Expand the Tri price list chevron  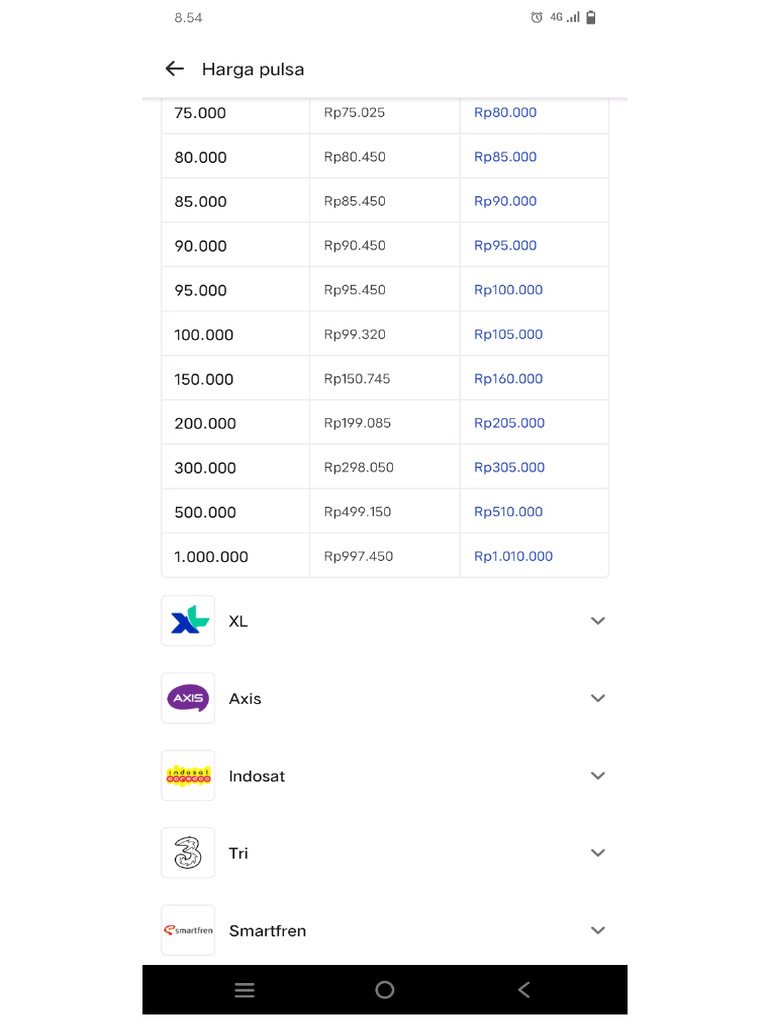pos(598,853)
